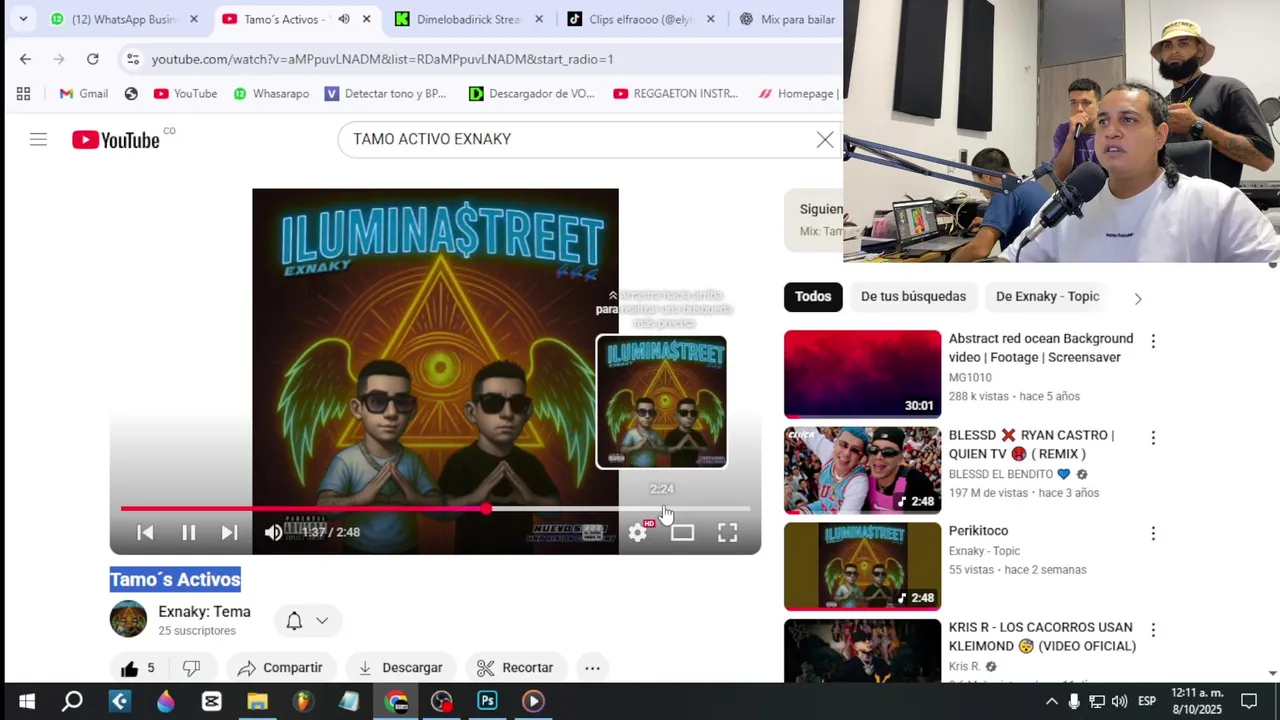Clear the search text with X

(x=825, y=140)
